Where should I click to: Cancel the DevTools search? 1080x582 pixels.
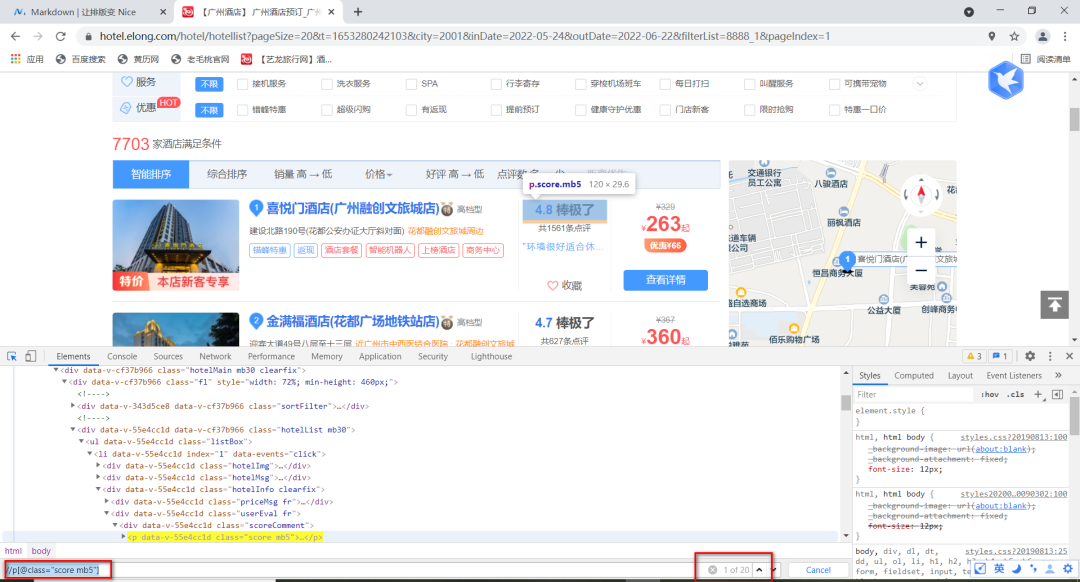point(818,570)
